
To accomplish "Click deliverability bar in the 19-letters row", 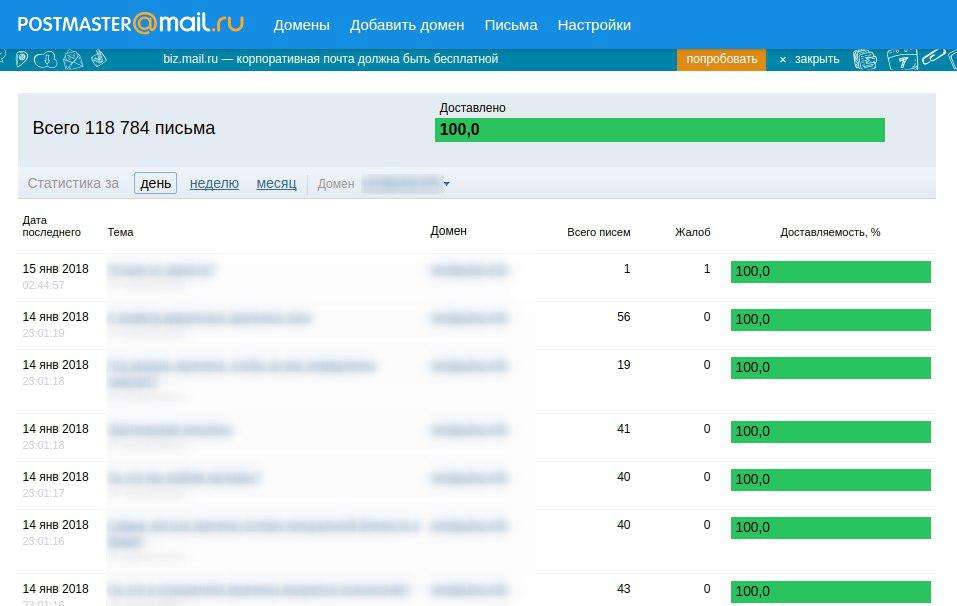I will tap(831, 368).
